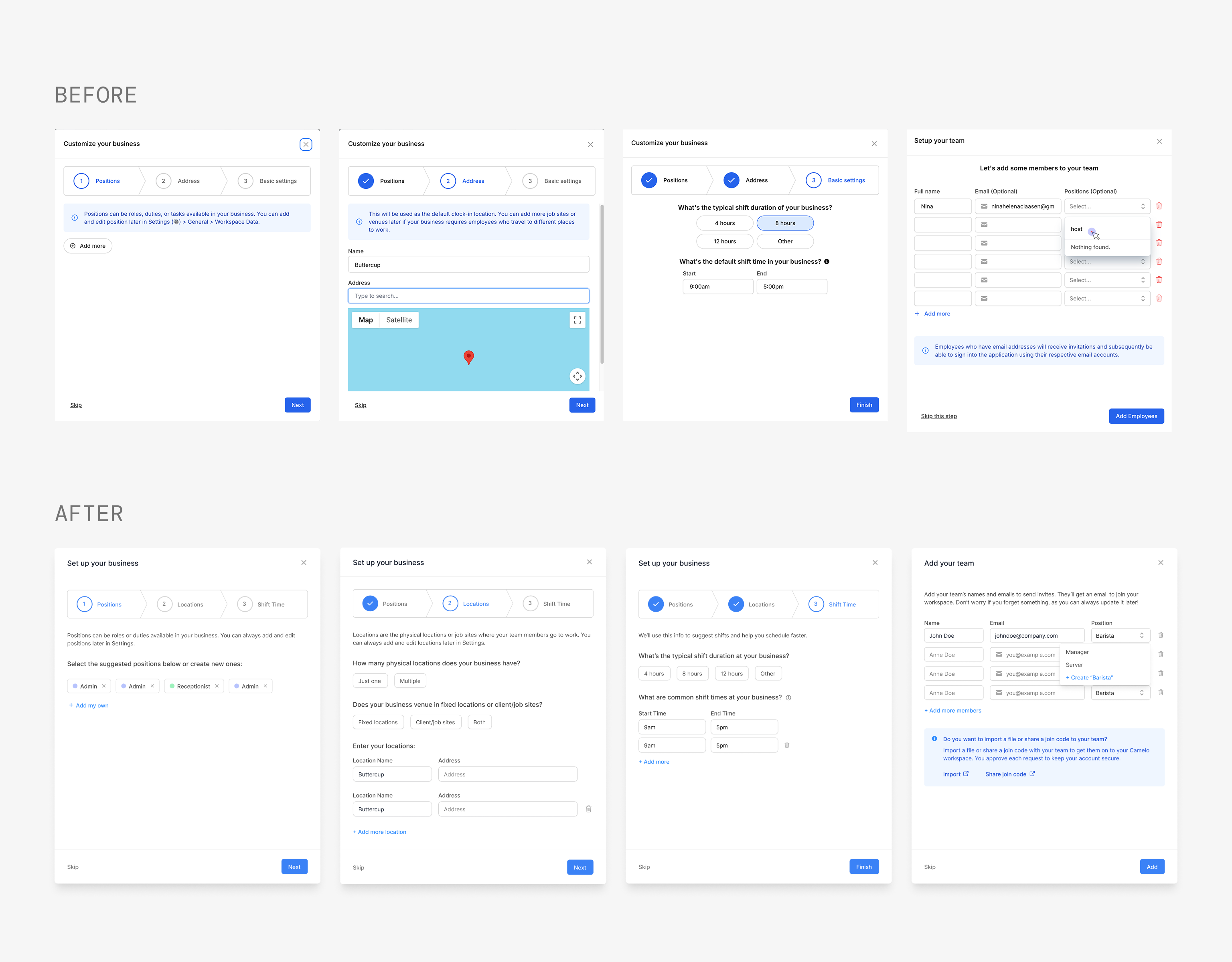The height and width of the screenshot is (962, 1232).
Task: Open the Start 9:00am time dropdown
Action: [717, 287]
